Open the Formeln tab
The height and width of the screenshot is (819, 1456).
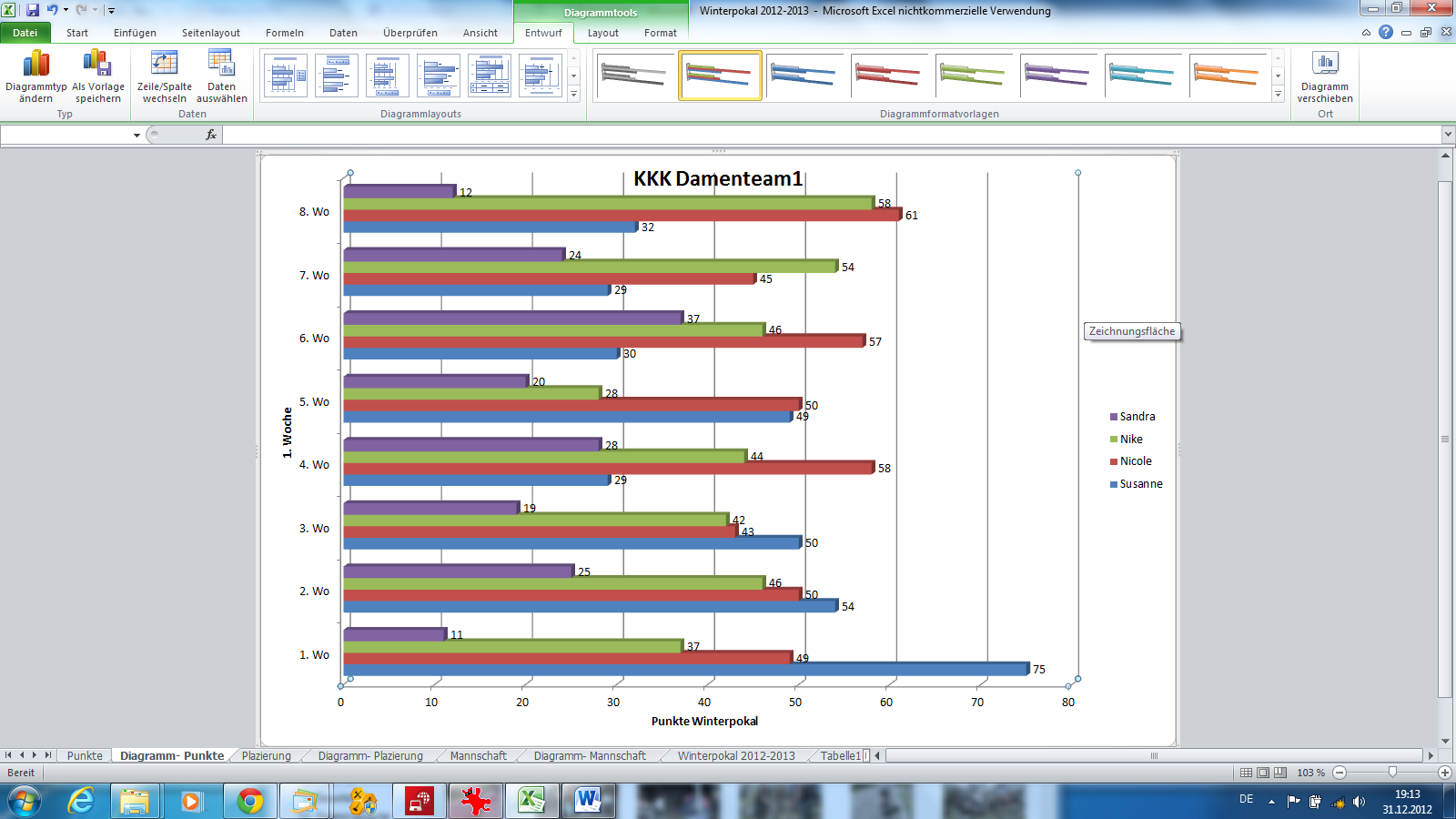[x=285, y=33]
